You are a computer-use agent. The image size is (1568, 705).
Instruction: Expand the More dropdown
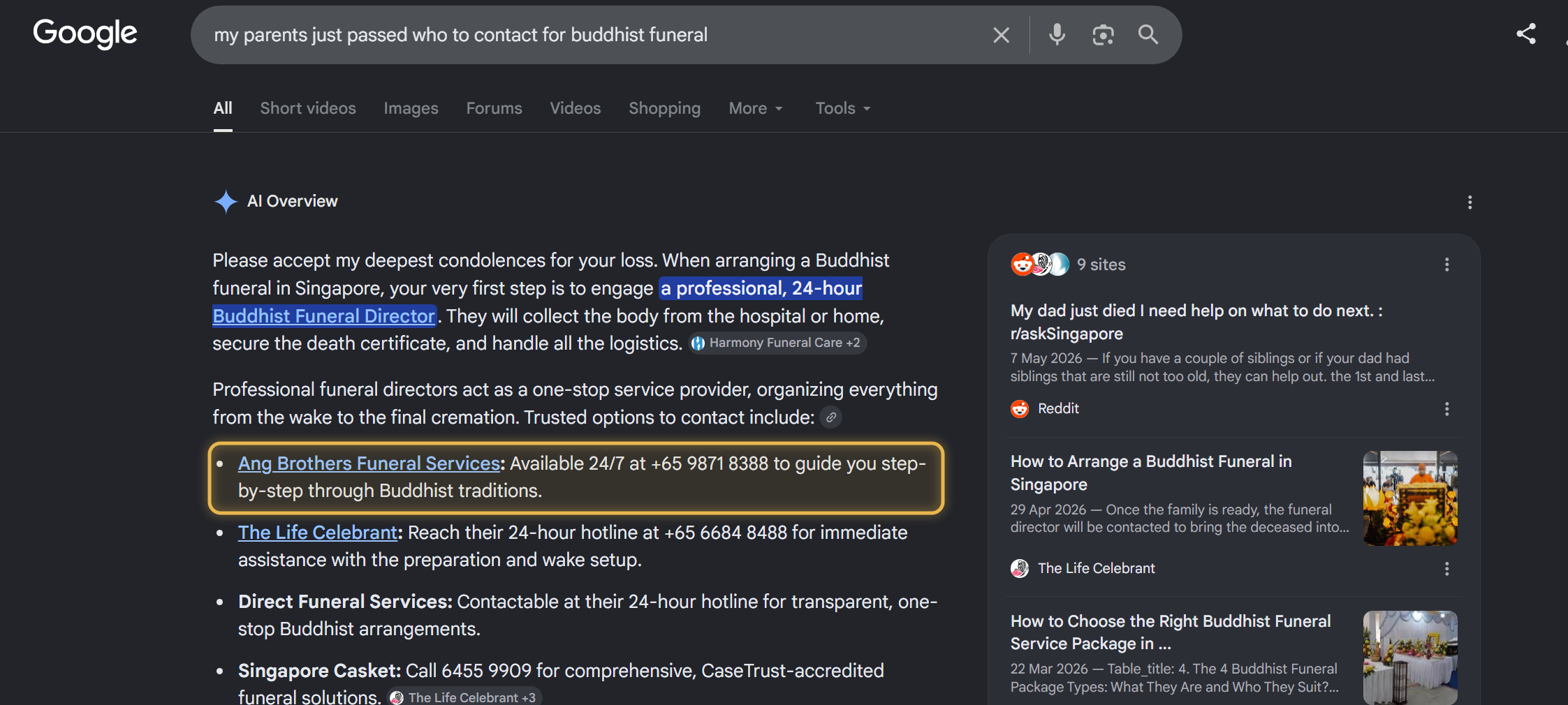[x=756, y=108]
